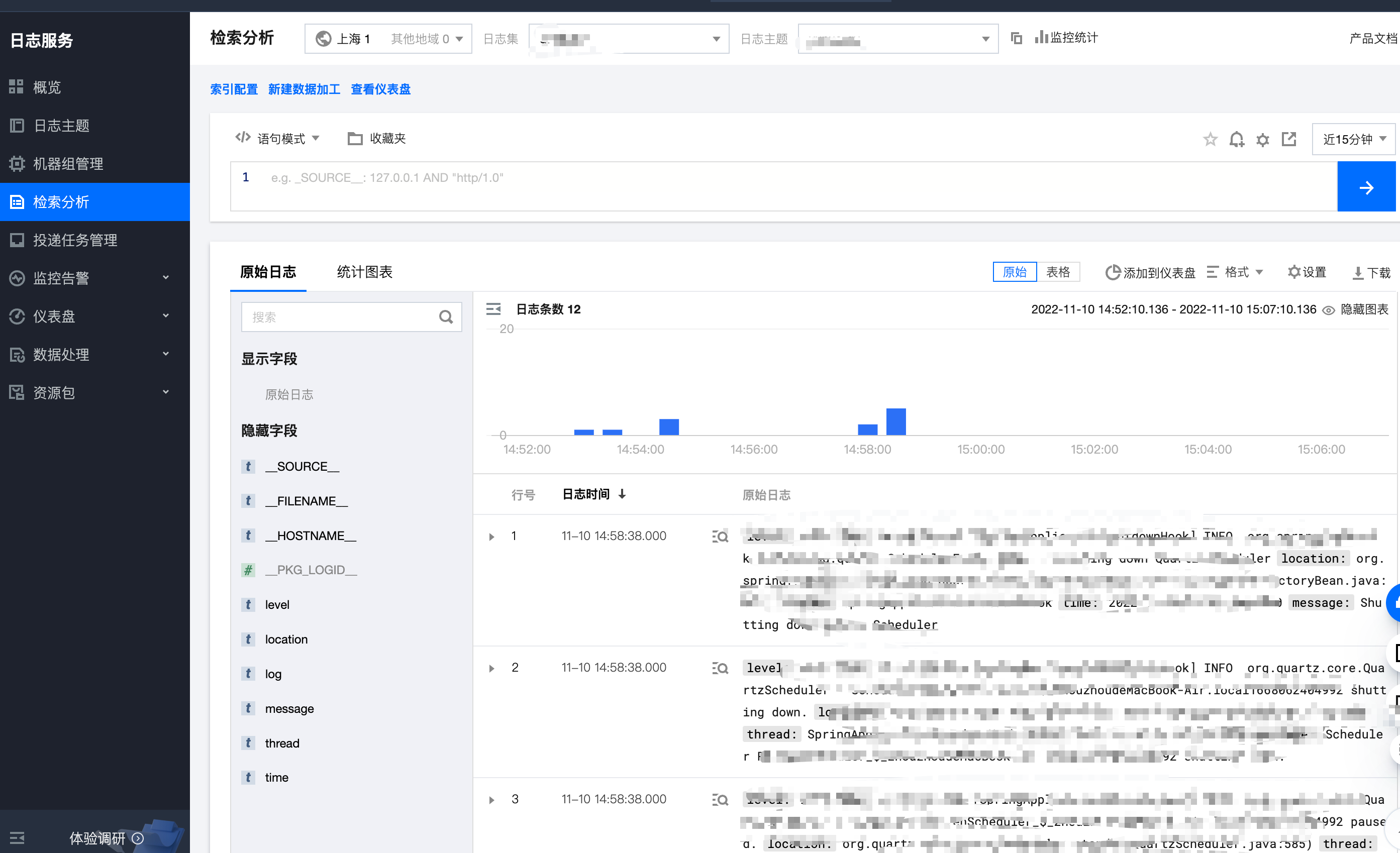Collapse sidebar with bottom-left menu icon
This screenshot has height=853, width=1400.
pos(17,837)
